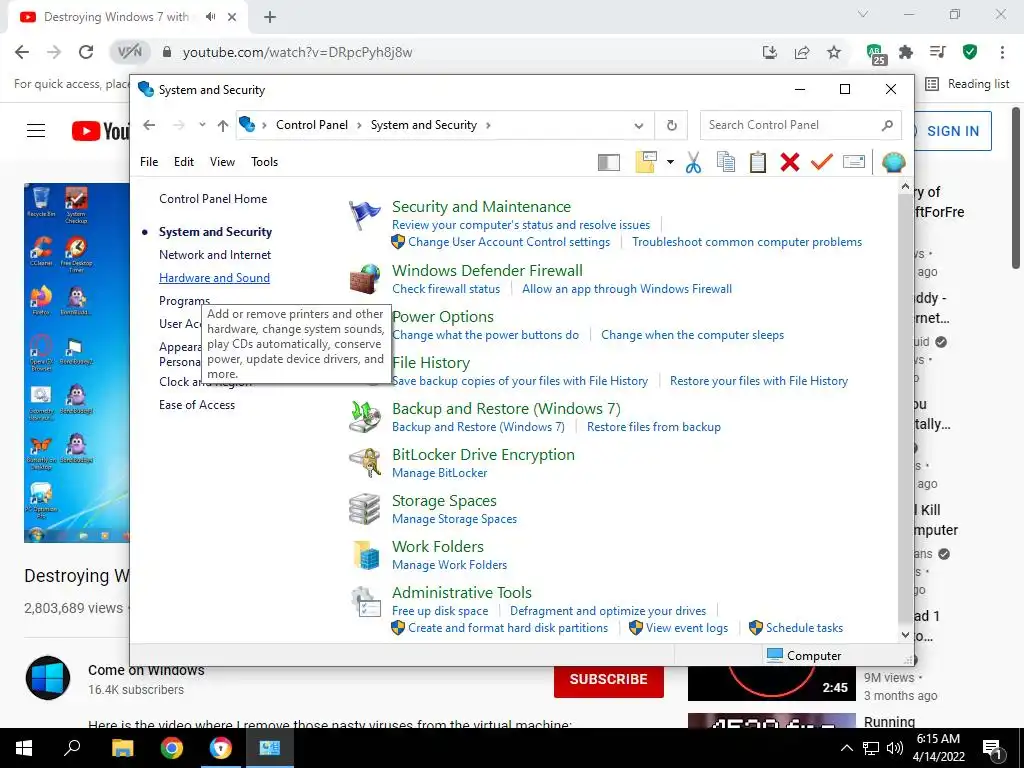Expand the address bar history dropdown
Viewport: 1024px width, 768px height.
pyautogui.click(x=639, y=125)
